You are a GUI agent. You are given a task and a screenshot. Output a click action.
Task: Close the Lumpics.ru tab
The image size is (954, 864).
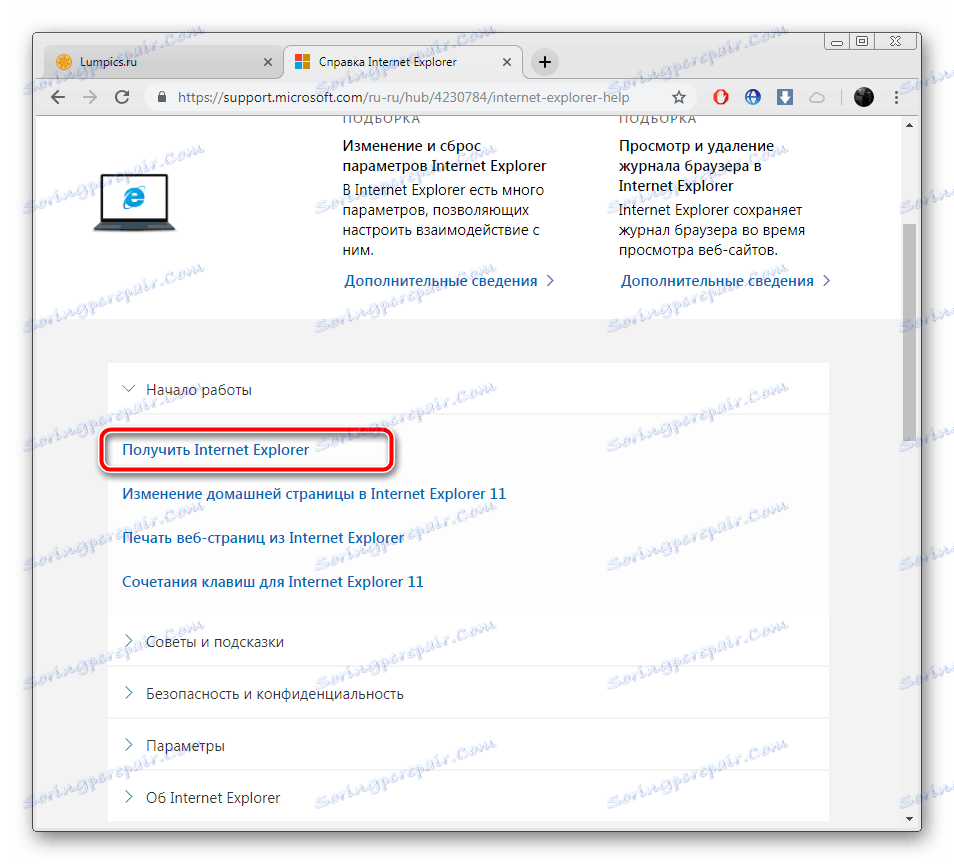coord(268,62)
